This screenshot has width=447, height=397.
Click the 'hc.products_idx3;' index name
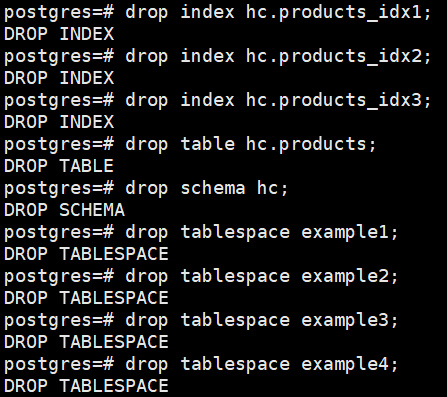(338, 101)
